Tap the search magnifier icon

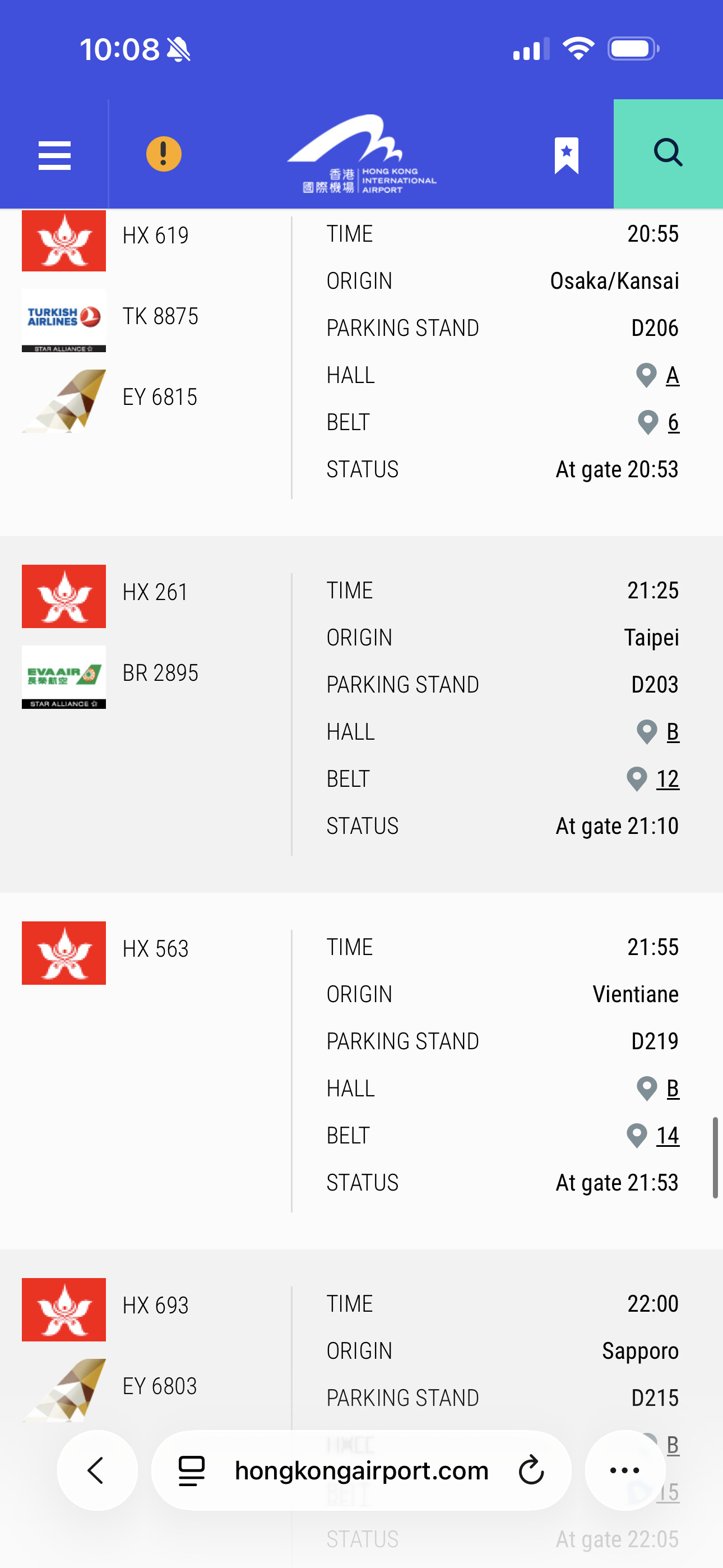pyautogui.click(x=668, y=154)
